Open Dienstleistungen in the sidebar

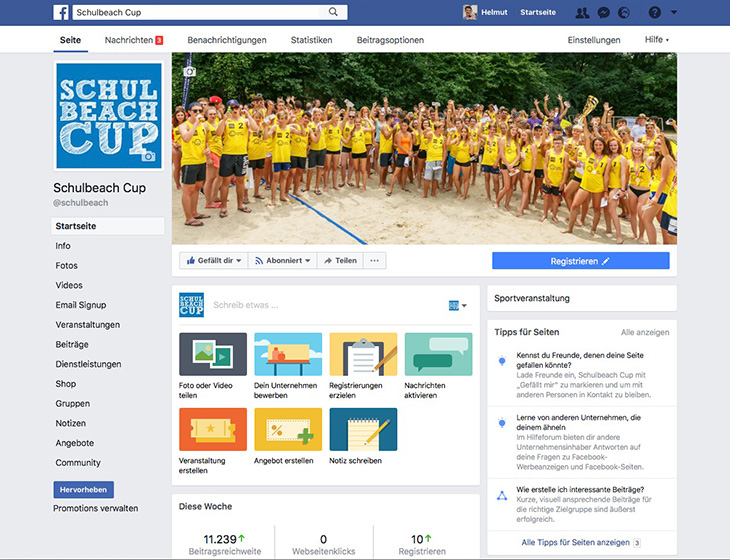pos(88,364)
